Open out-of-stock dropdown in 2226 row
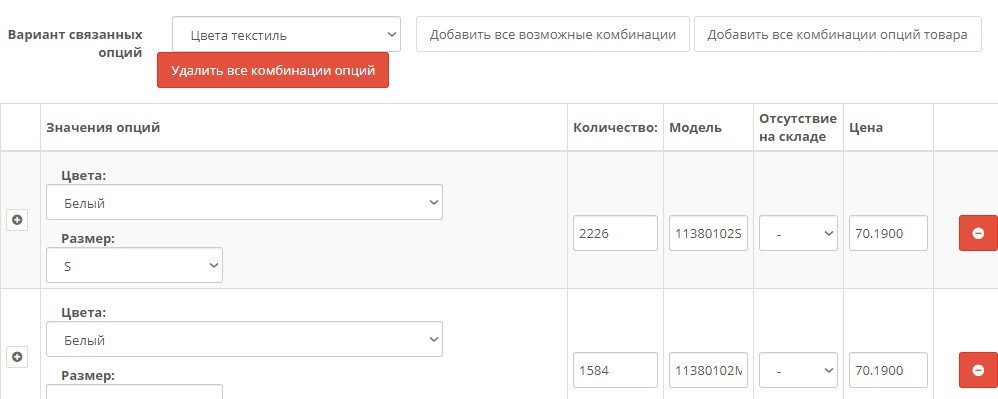Image resolution: width=998 pixels, height=399 pixels. (x=798, y=233)
